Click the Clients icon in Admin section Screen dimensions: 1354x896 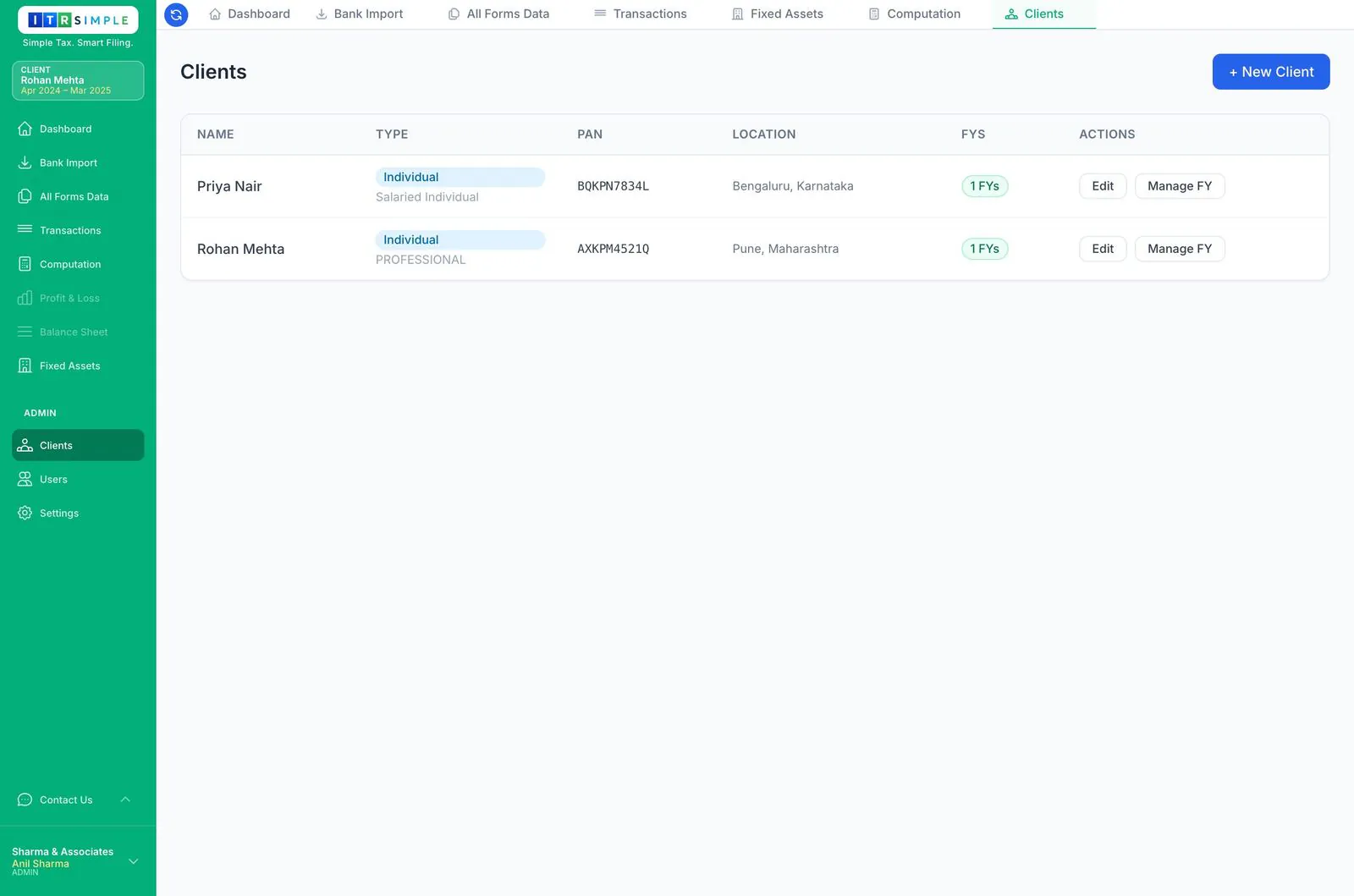(25, 445)
